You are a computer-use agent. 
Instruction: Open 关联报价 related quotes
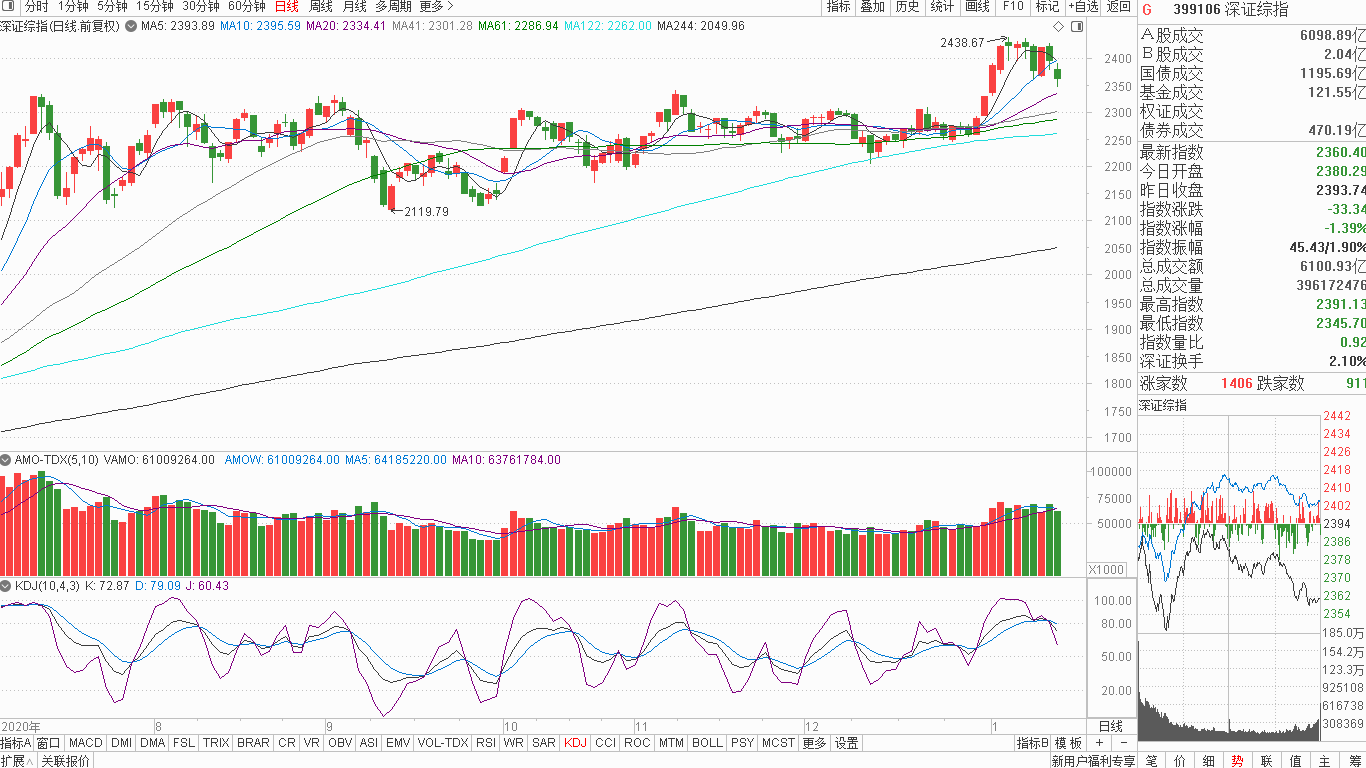click(x=66, y=760)
